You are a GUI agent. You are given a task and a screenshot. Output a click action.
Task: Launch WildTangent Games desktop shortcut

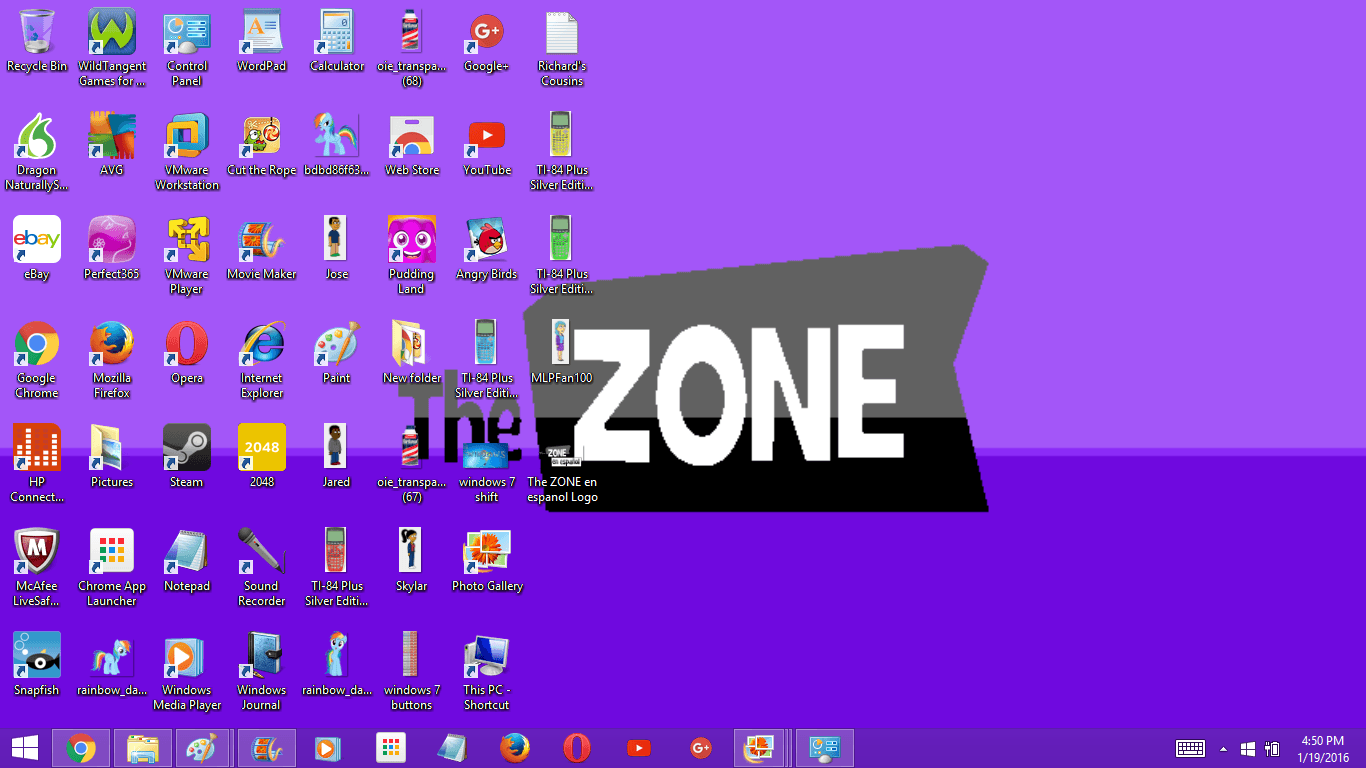coord(112,49)
